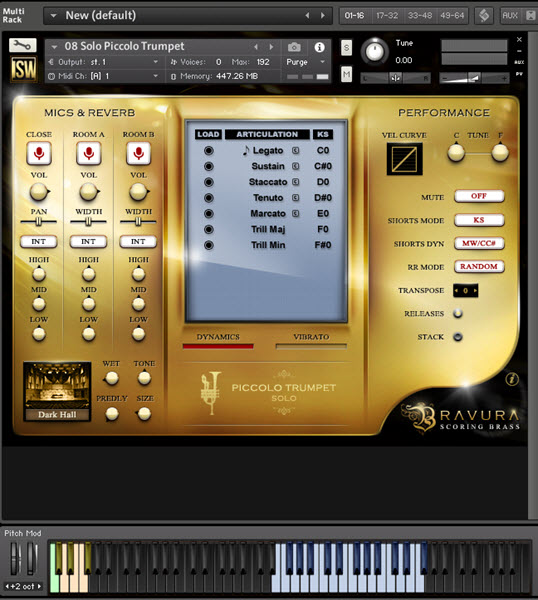Image resolution: width=538 pixels, height=600 pixels.
Task: Toggle the CLOSE microphone icon
Action: (39, 153)
